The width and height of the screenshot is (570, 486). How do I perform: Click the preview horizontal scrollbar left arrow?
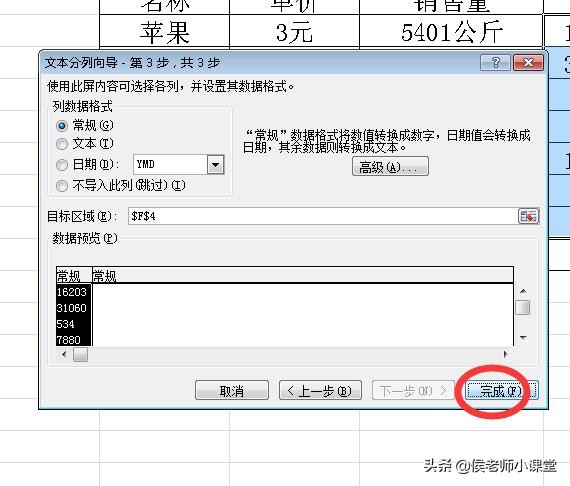click(64, 354)
